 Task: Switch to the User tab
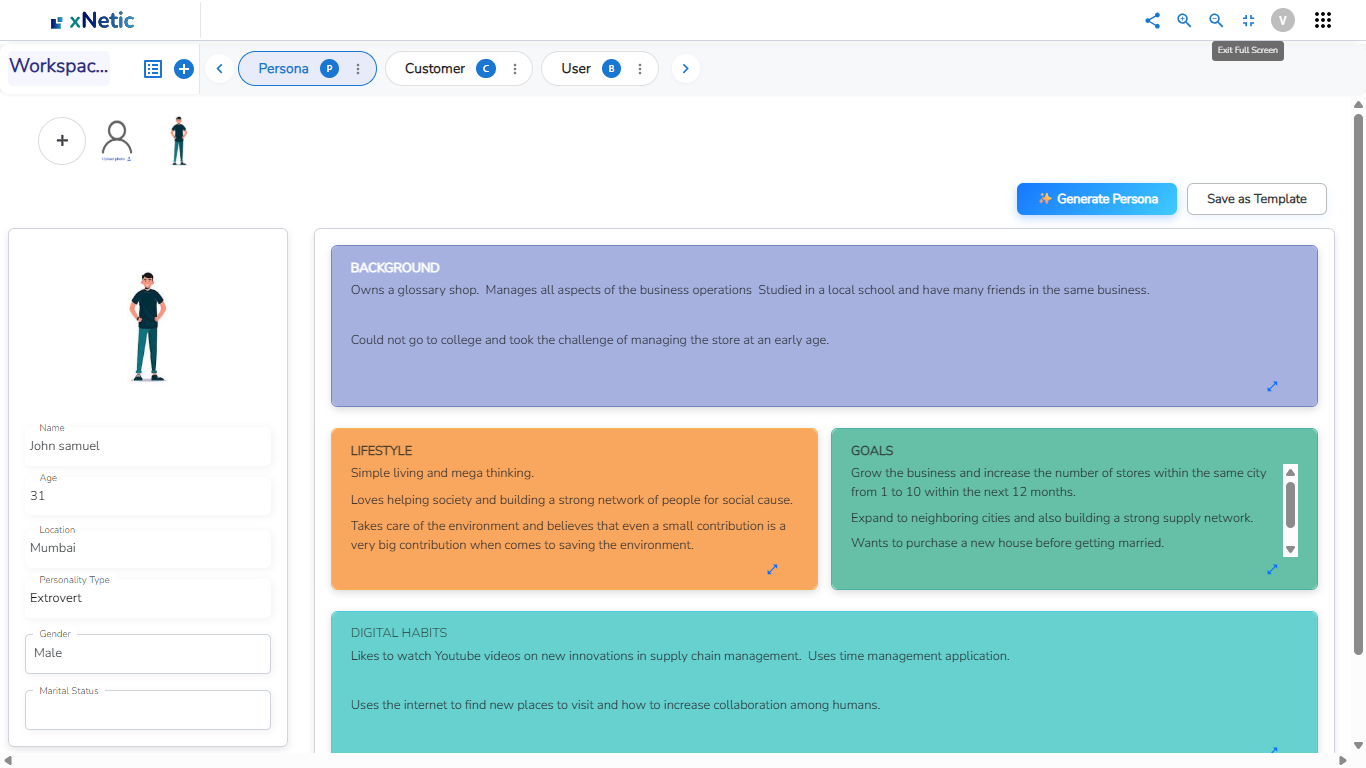(576, 69)
